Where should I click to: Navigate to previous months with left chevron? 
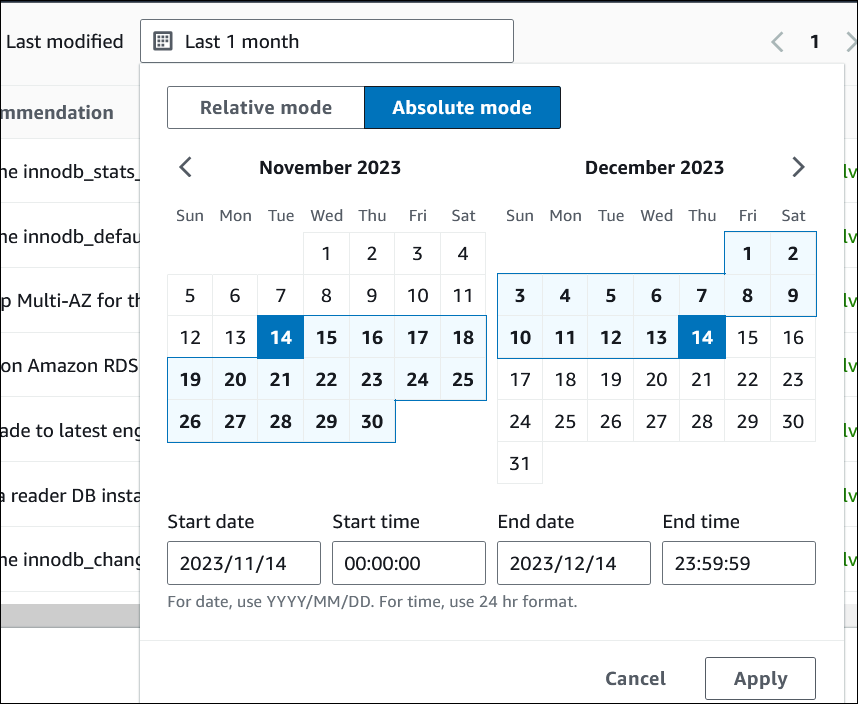(x=185, y=167)
